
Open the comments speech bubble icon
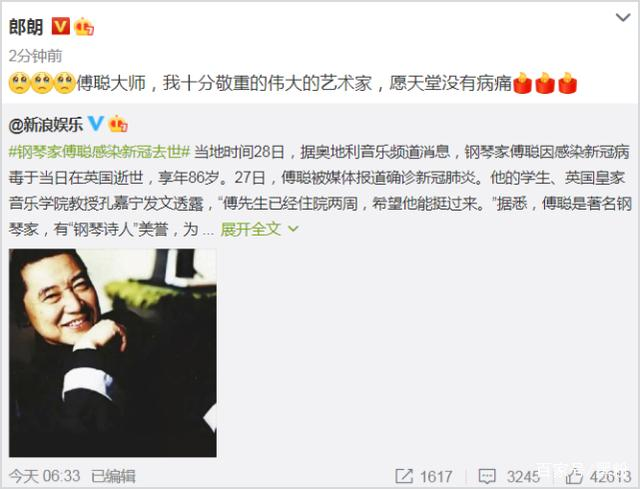click(x=487, y=476)
